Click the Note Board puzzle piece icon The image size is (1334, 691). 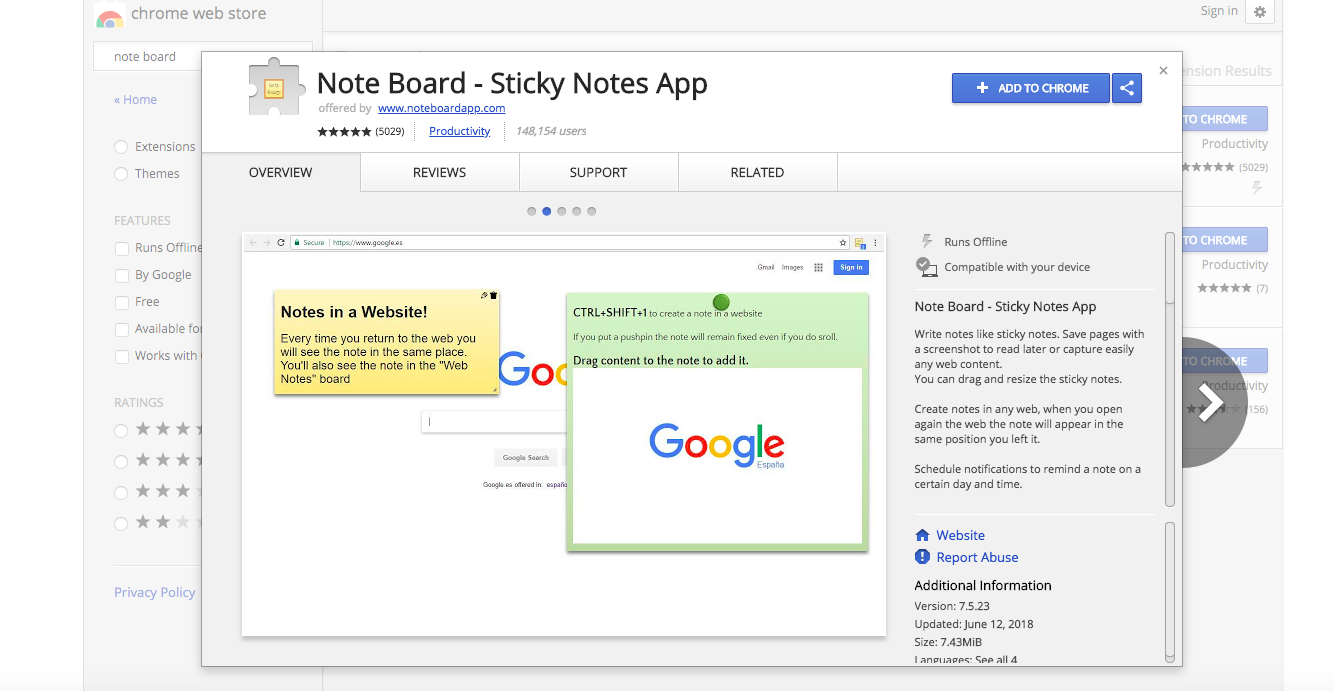(273, 85)
